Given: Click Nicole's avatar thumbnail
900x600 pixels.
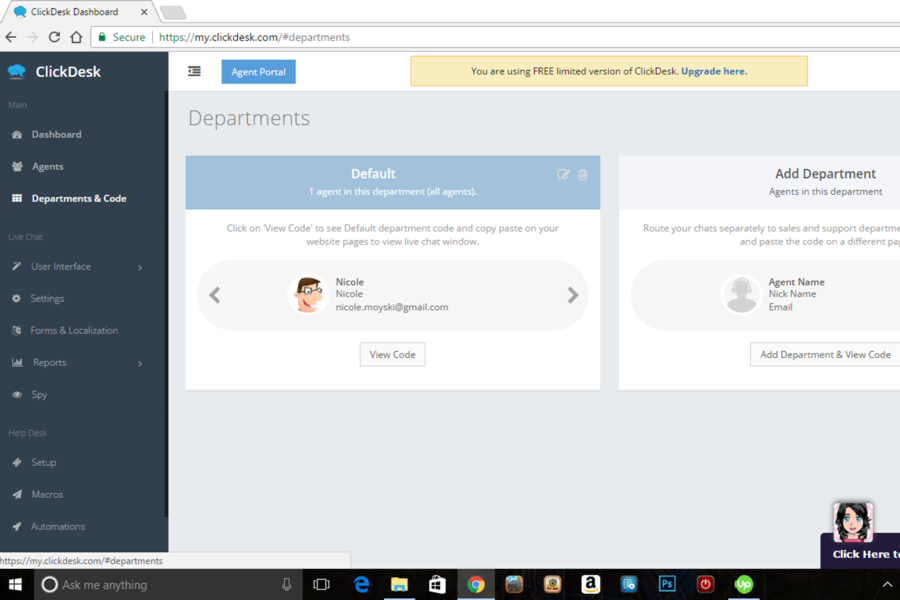Looking at the screenshot, I should click(x=308, y=295).
